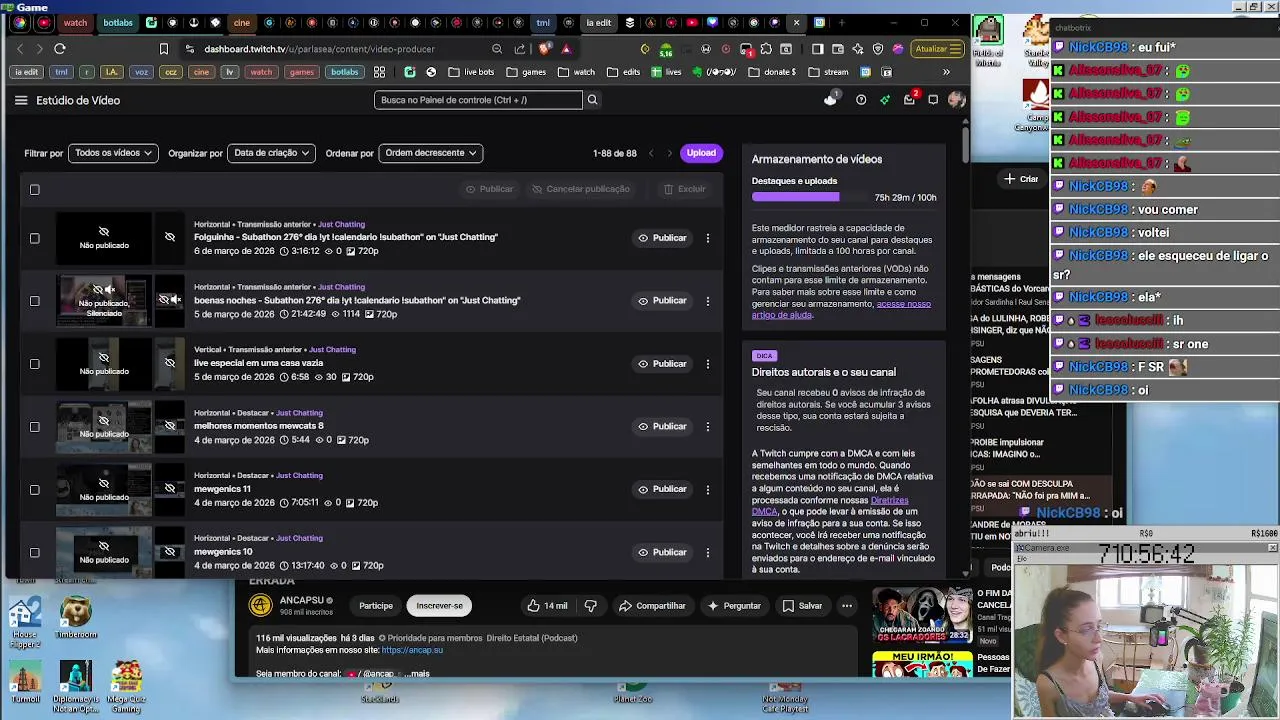Screen dimensions: 1280x720
Task: Open the three-dot menu for Folguinha video
Action: 707,238
